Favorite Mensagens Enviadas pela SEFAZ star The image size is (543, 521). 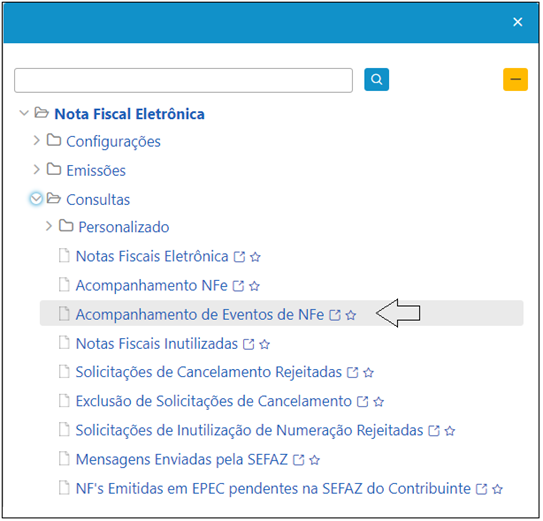point(314,460)
